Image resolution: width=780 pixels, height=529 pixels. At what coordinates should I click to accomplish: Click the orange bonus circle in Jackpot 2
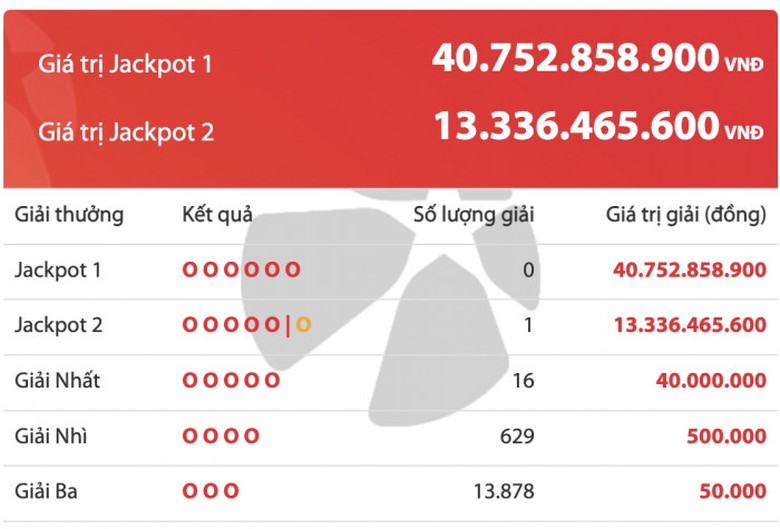pyautogui.click(x=303, y=324)
